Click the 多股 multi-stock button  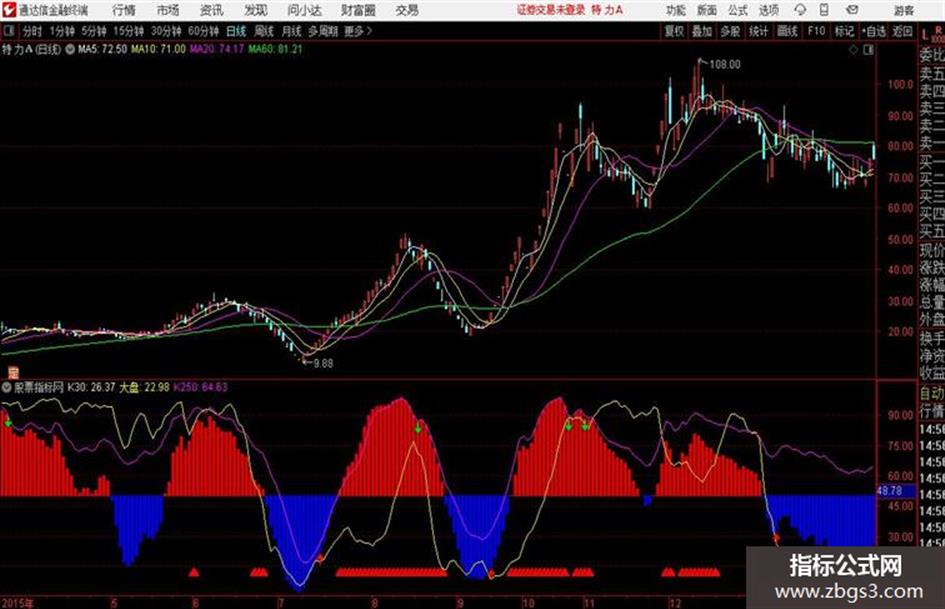pos(730,31)
